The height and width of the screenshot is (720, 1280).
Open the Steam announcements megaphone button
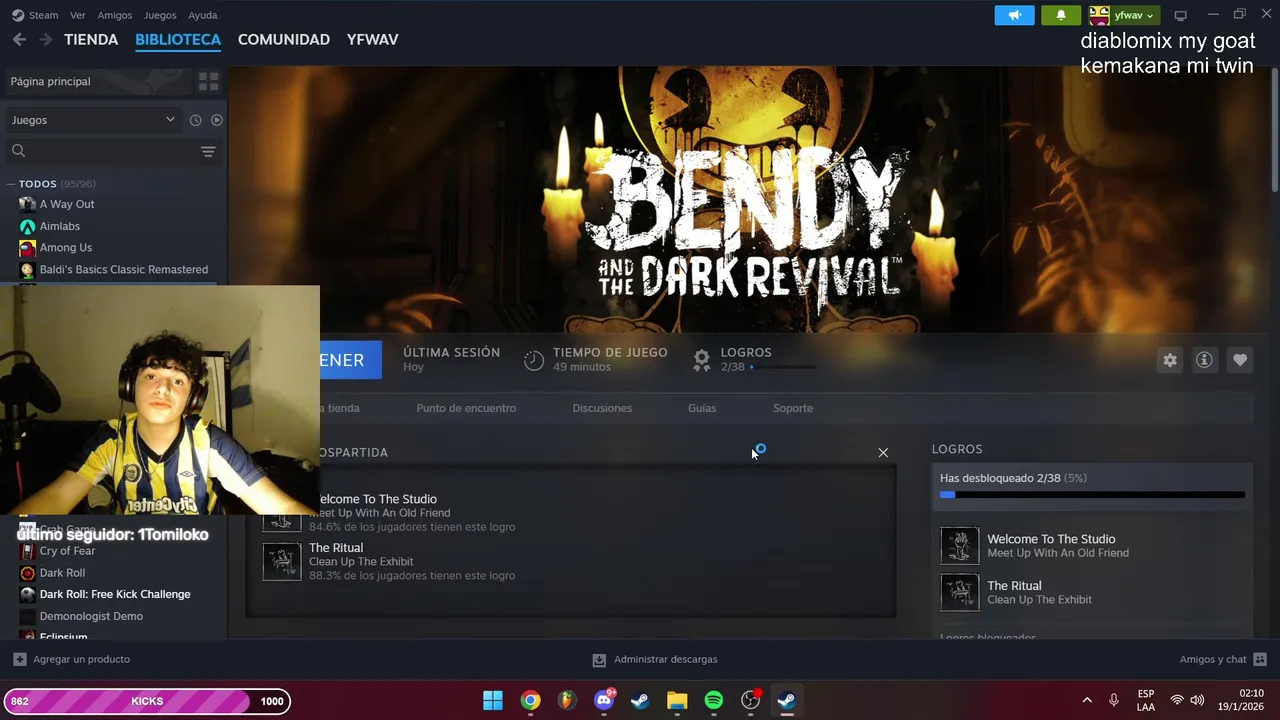pyautogui.click(x=1014, y=15)
